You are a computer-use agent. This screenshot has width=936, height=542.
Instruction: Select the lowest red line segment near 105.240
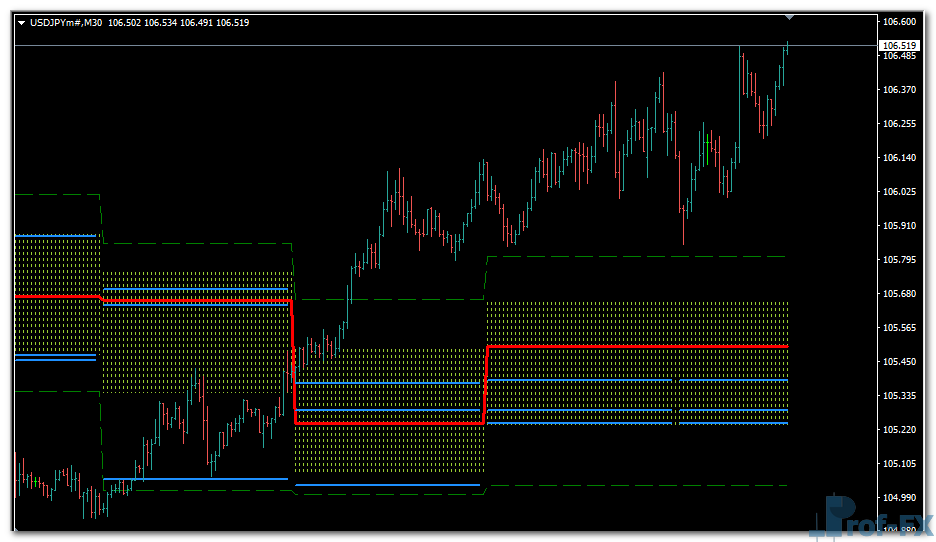tap(390, 423)
